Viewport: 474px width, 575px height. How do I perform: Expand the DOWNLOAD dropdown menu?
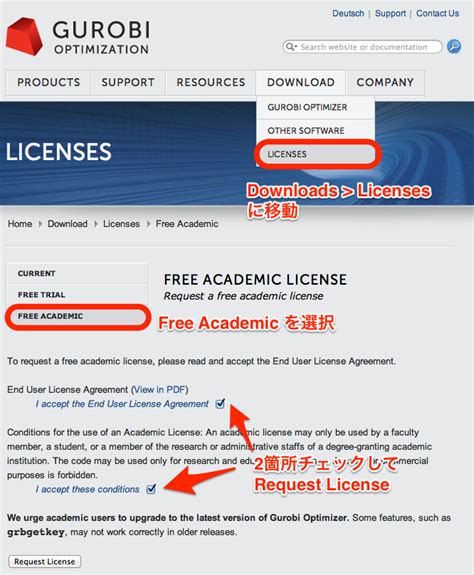(x=301, y=82)
